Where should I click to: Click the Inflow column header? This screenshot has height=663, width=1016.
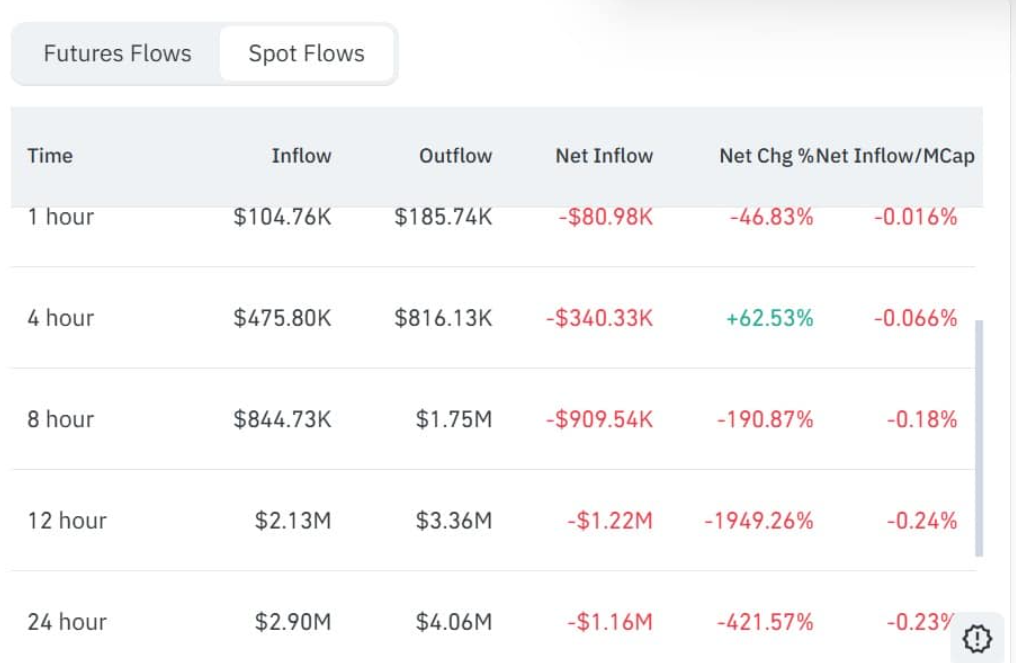(301, 156)
